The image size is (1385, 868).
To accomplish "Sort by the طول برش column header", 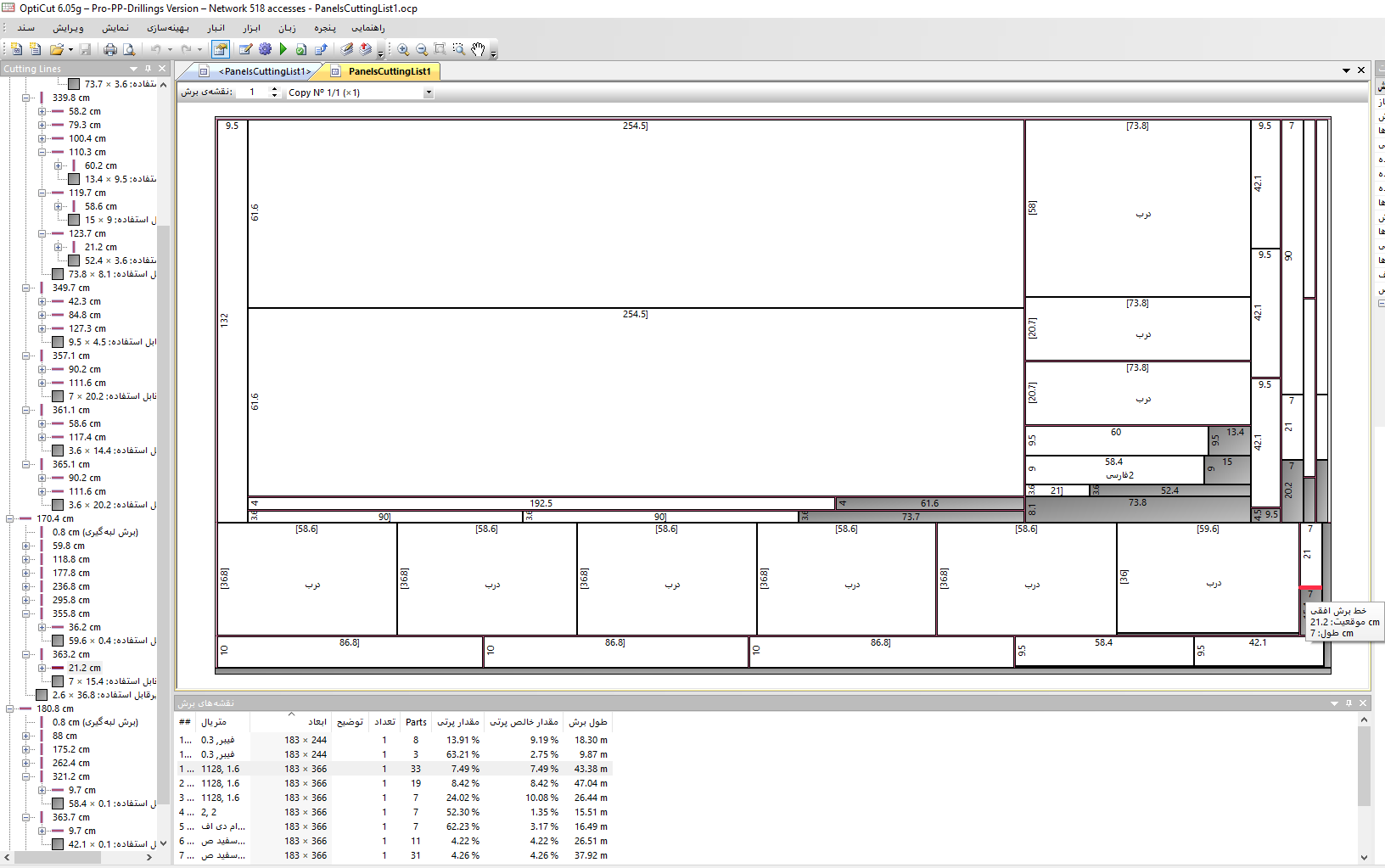I will (x=588, y=722).
